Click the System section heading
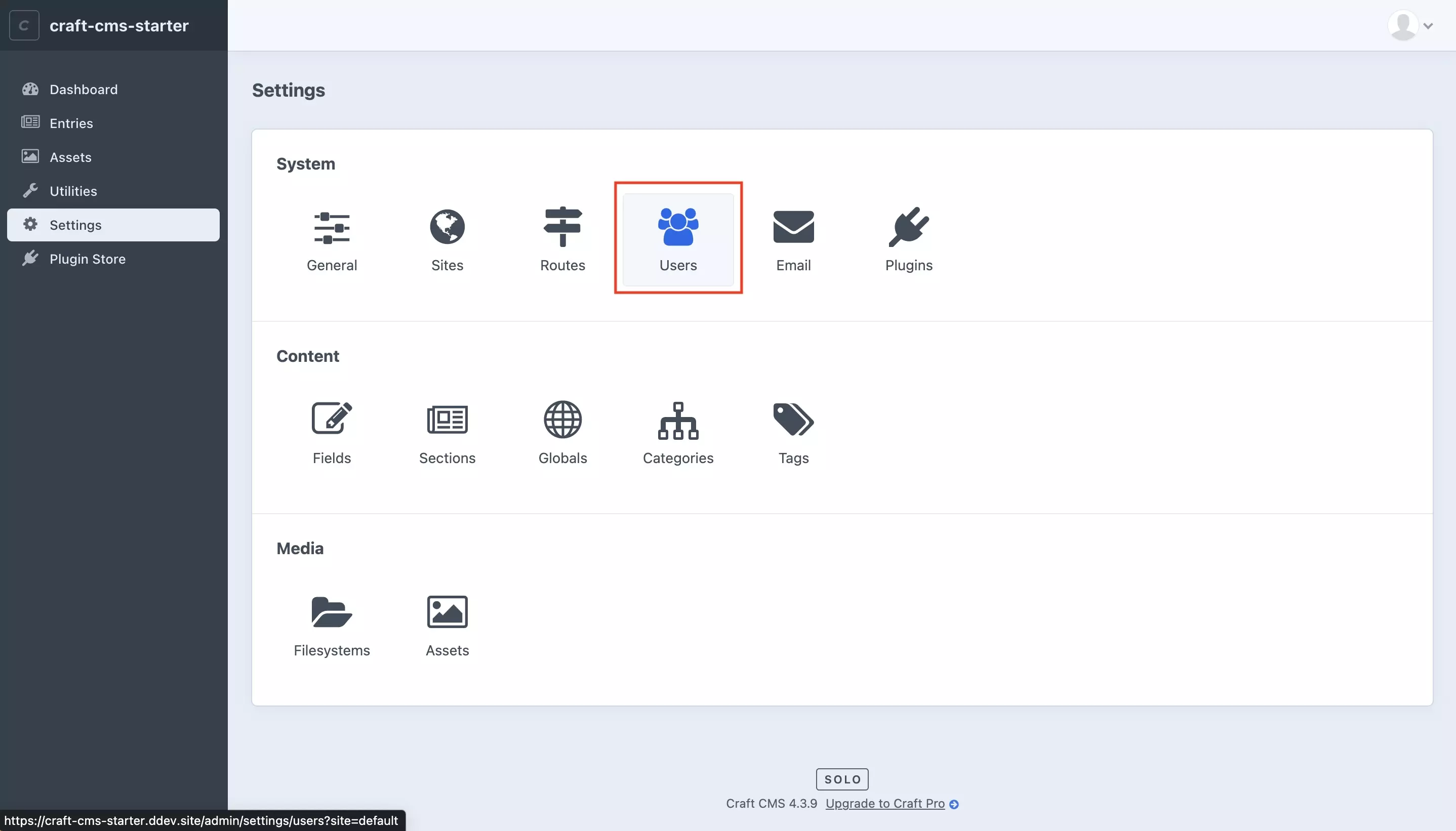1456x831 pixels. [305, 164]
